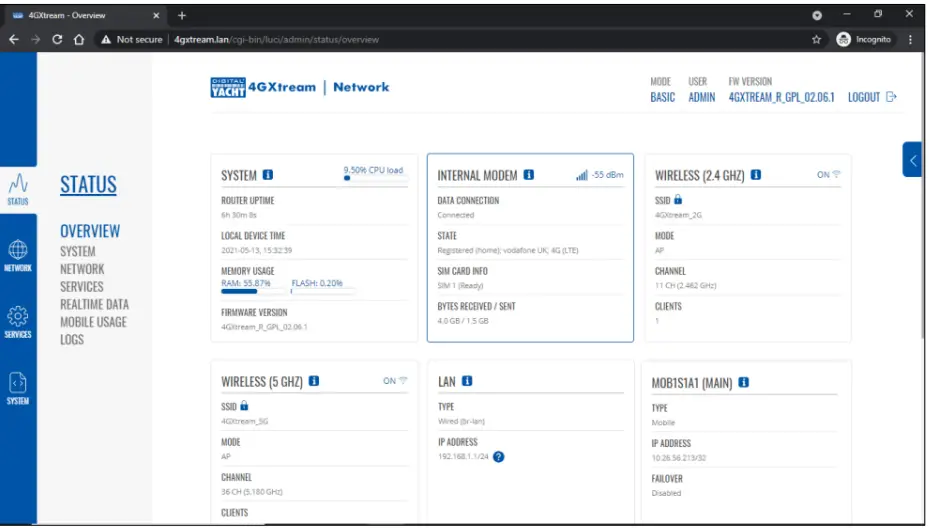Open the new tab plus button

pos(182,15)
